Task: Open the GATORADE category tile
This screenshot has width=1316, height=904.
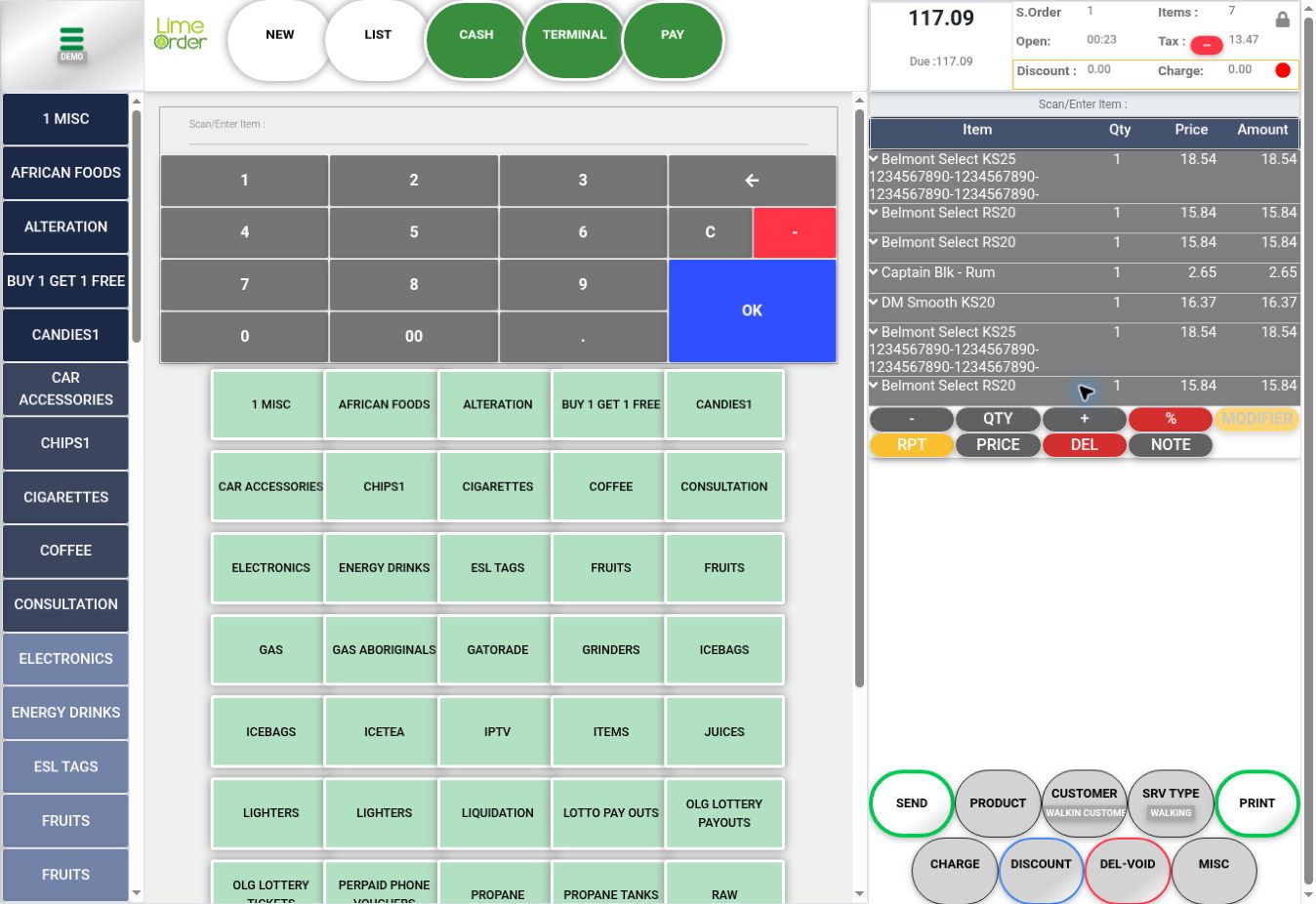Action: pyautogui.click(x=498, y=649)
